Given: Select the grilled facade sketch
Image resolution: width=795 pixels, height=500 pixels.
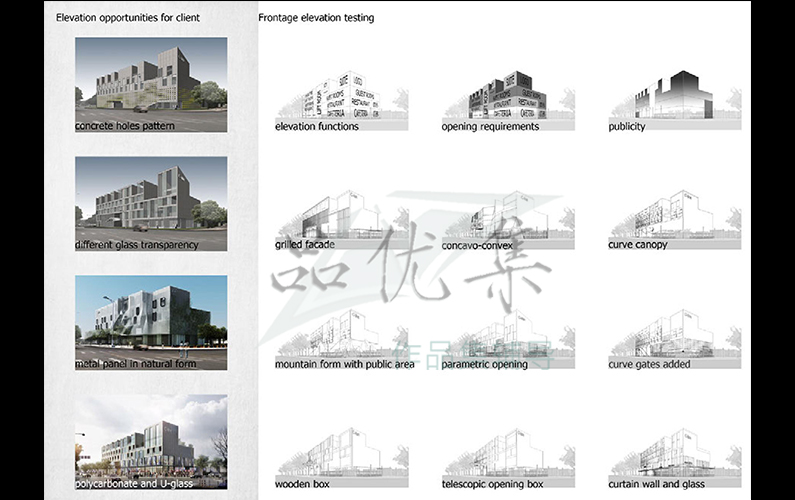Looking at the screenshot, I should pos(341,214).
